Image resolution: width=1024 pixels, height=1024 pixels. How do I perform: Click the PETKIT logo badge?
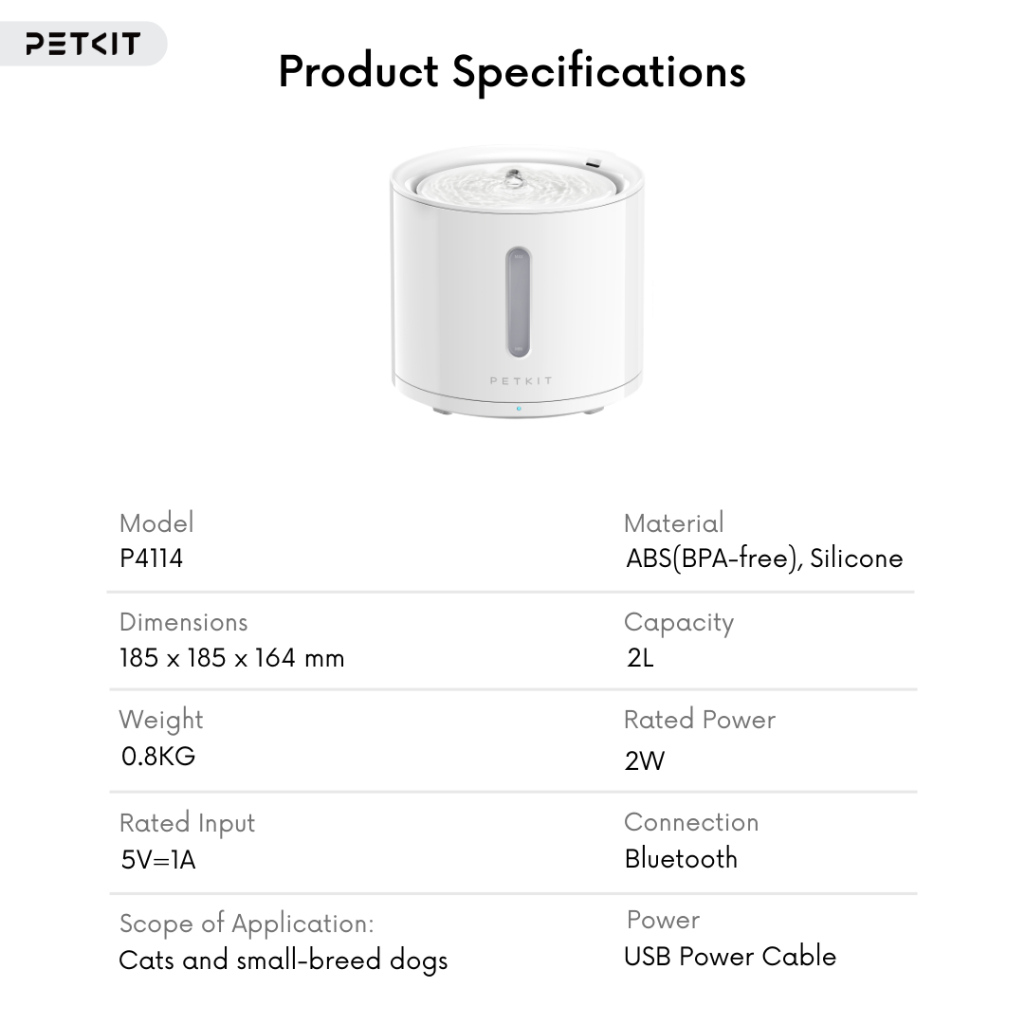pyautogui.click(x=82, y=43)
